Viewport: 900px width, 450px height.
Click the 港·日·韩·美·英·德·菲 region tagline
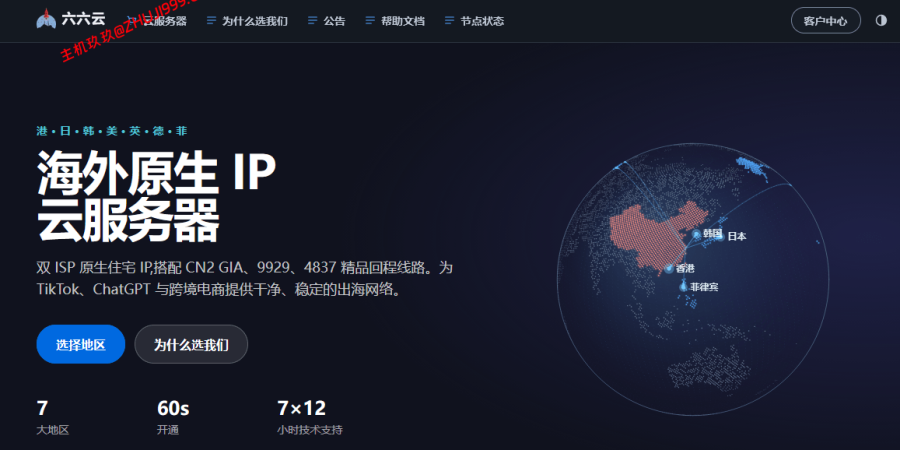112,131
